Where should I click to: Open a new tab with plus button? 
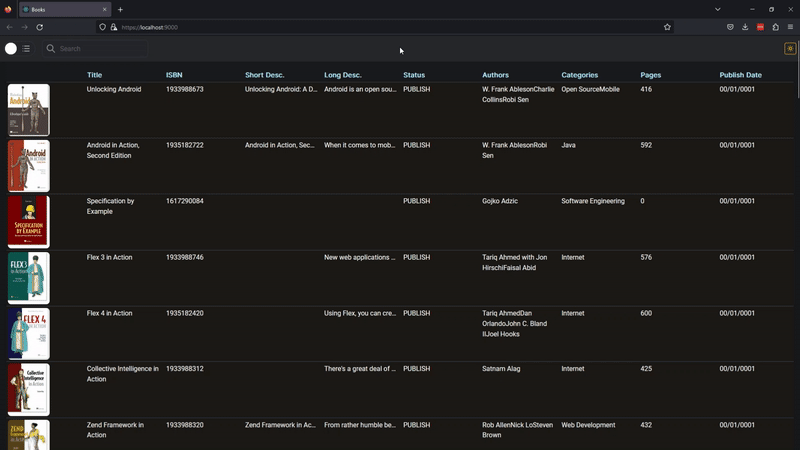(x=120, y=9)
